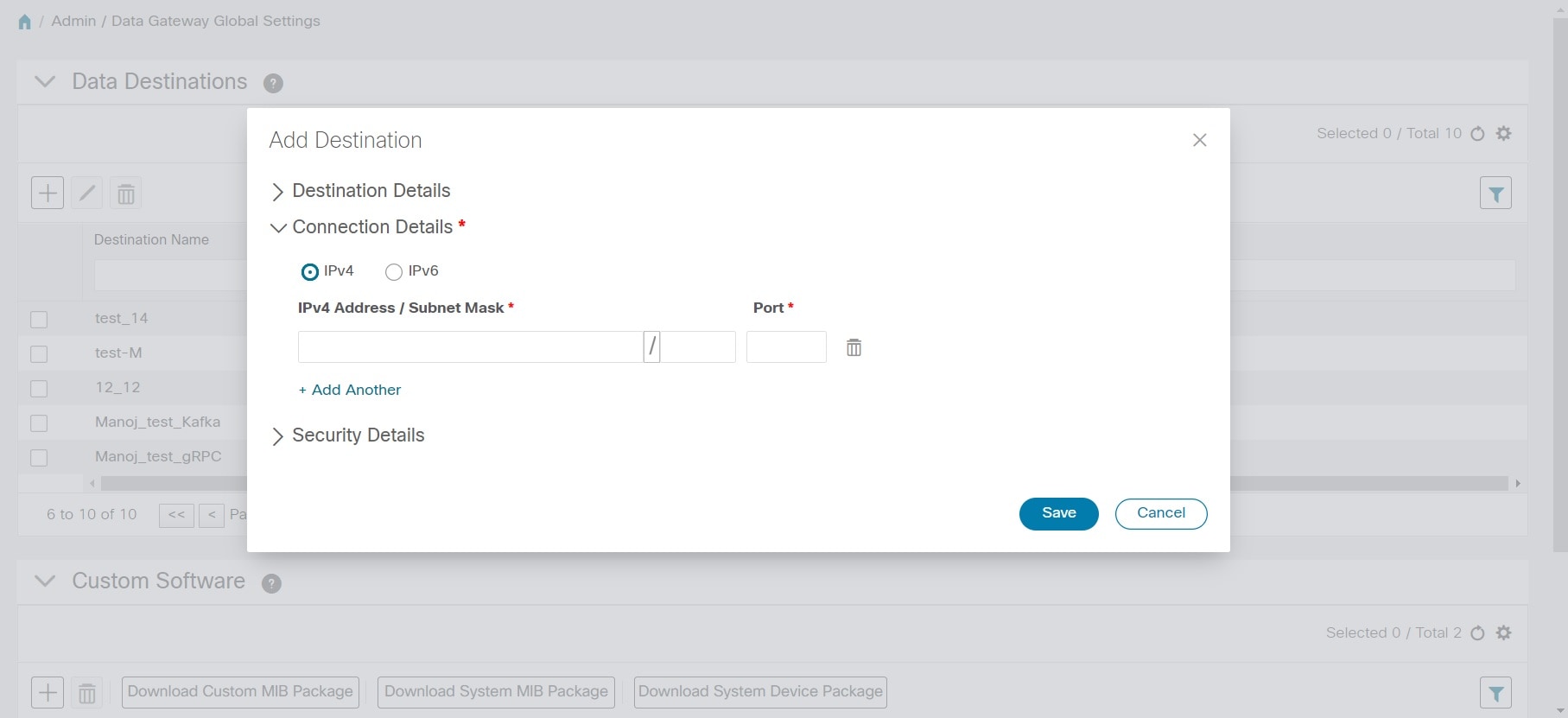The image size is (1568, 718).
Task: Collapse the Connection Details section
Action: coord(277,227)
